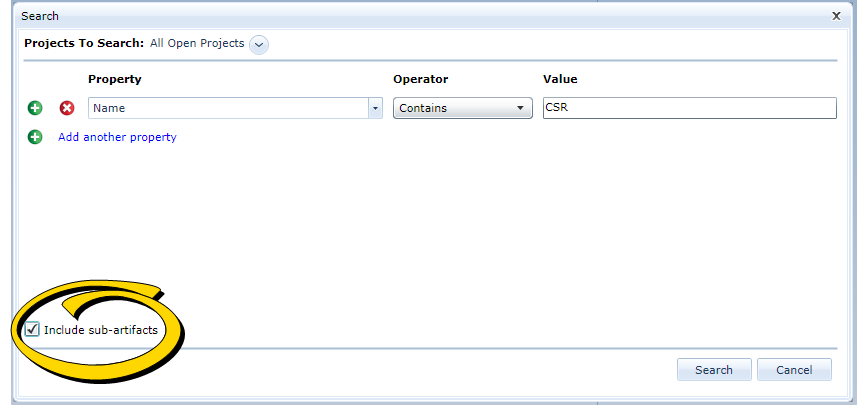Click the Projects To Search label
The width and height of the screenshot is (857, 405).
click(x=84, y=44)
